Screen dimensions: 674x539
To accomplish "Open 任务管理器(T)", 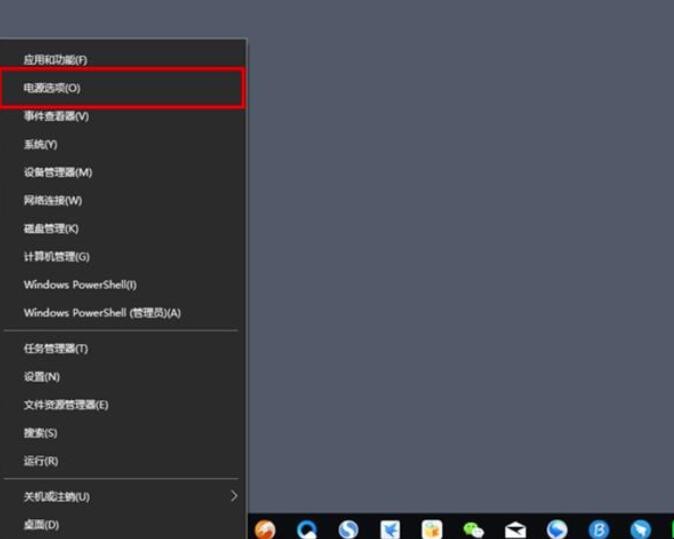I will tap(56, 349).
